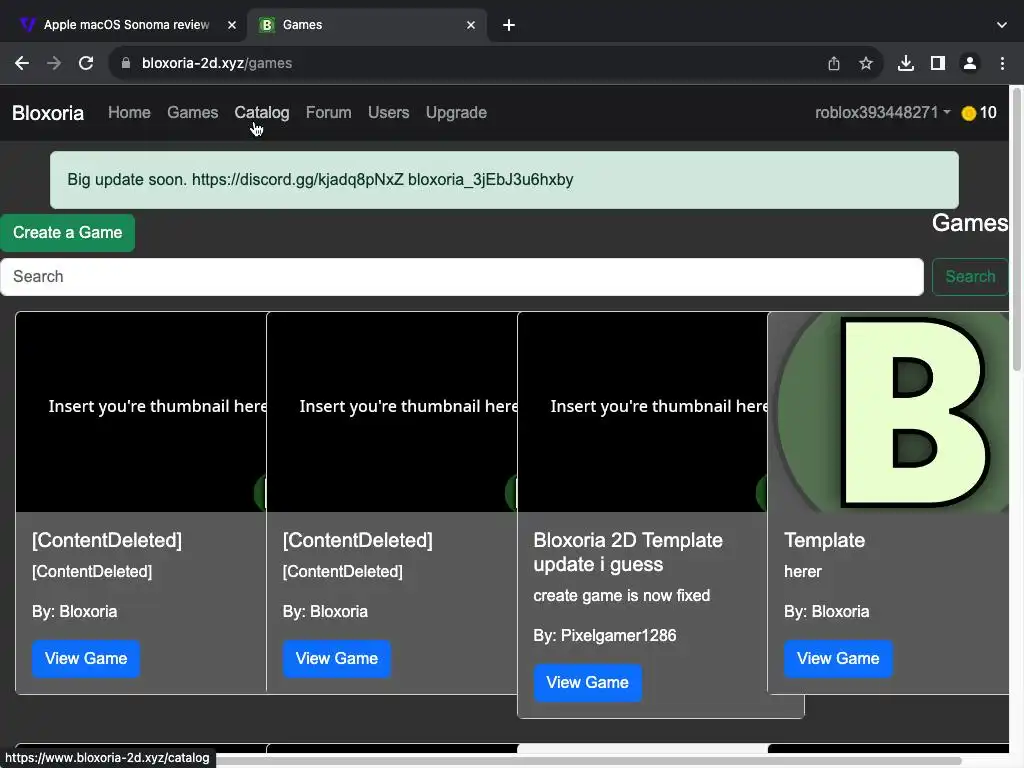Select the Games browser tab
The width and height of the screenshot is (1024, 768).
tap(366, 25)
